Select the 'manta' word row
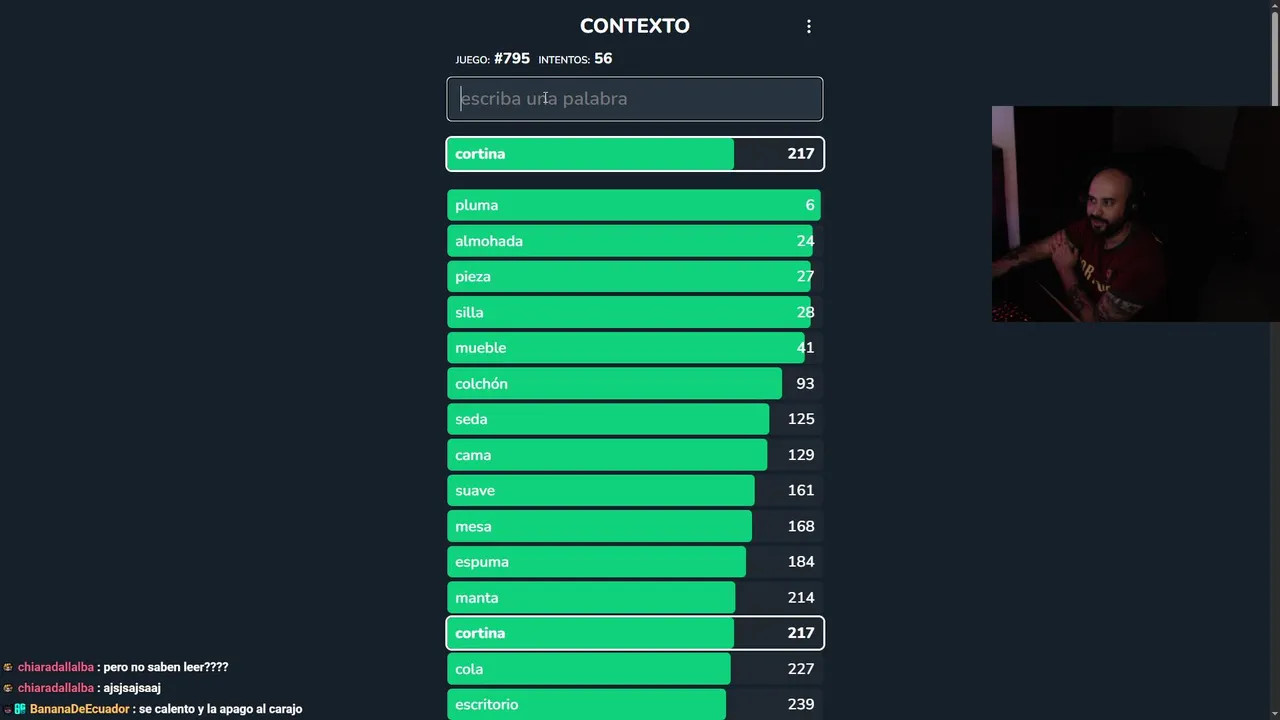Screen dimensions: 1280x720 [634, 598]
